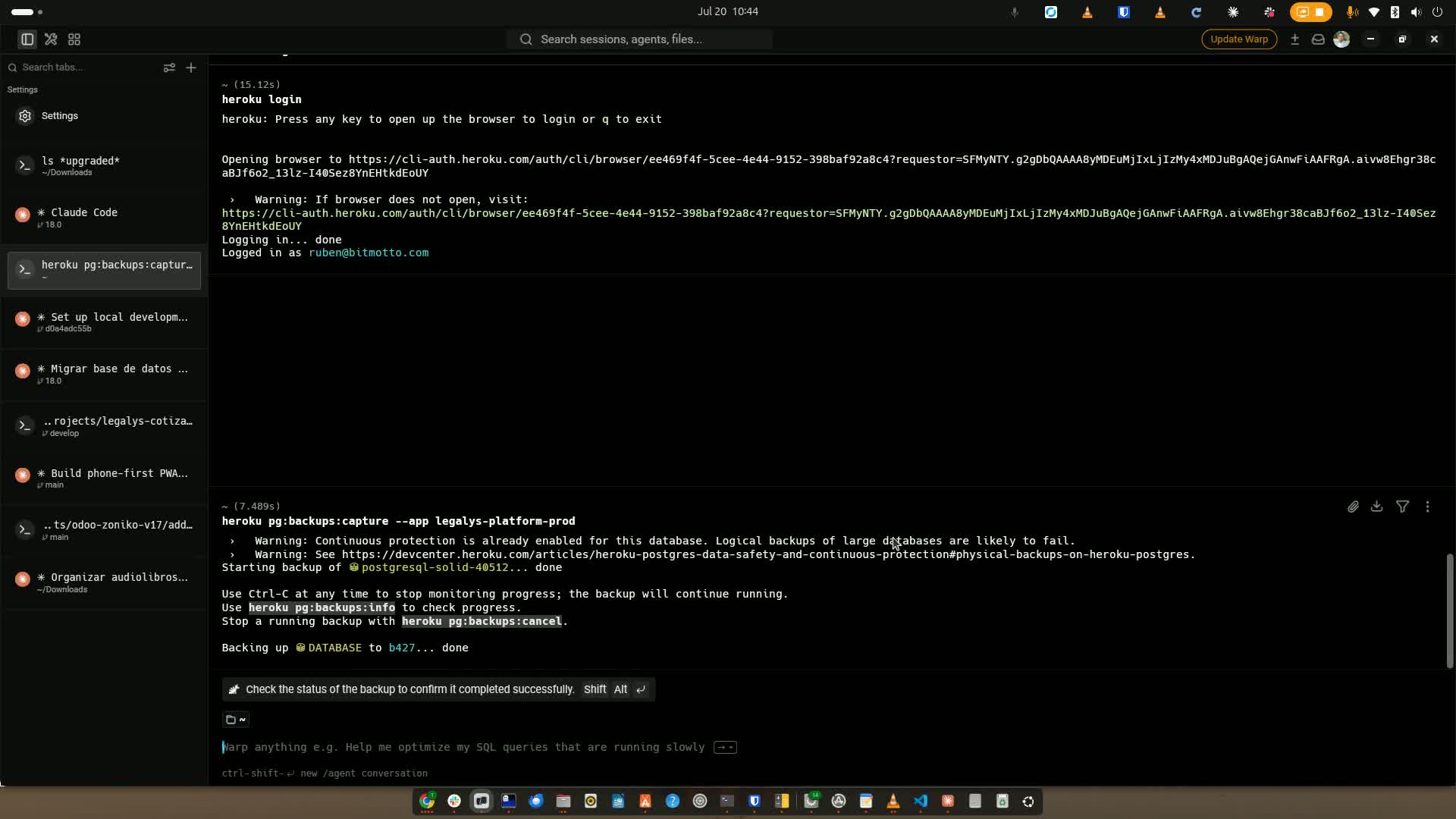Open Slack from the dock

pyautogui.click(x=454, y=802)
